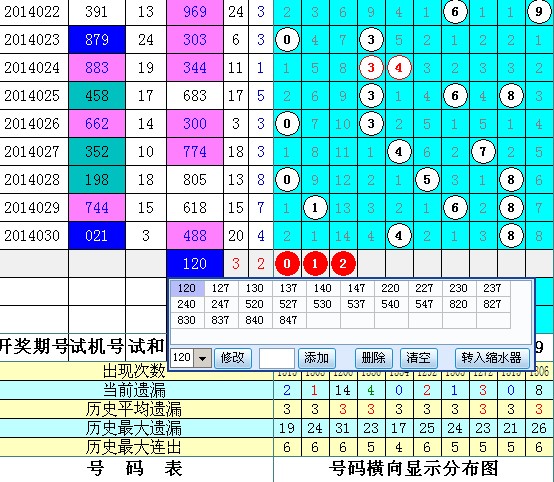Image resolution: width=554 pixels, height=482 pixels.
Task: Click circled 5 in row 2014028
Action: pos(427,180)
